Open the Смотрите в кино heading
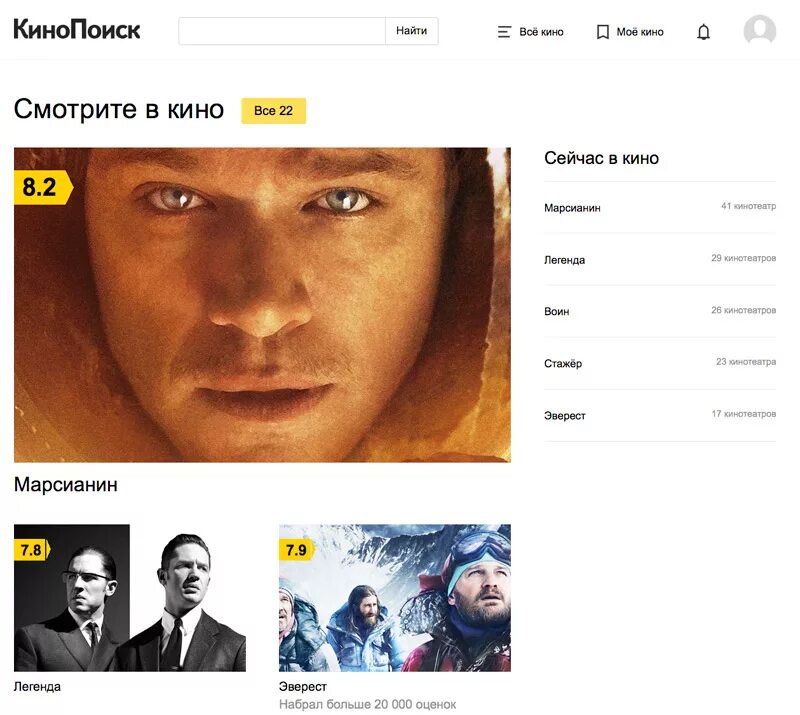800x715 pixels. (119, 109)
